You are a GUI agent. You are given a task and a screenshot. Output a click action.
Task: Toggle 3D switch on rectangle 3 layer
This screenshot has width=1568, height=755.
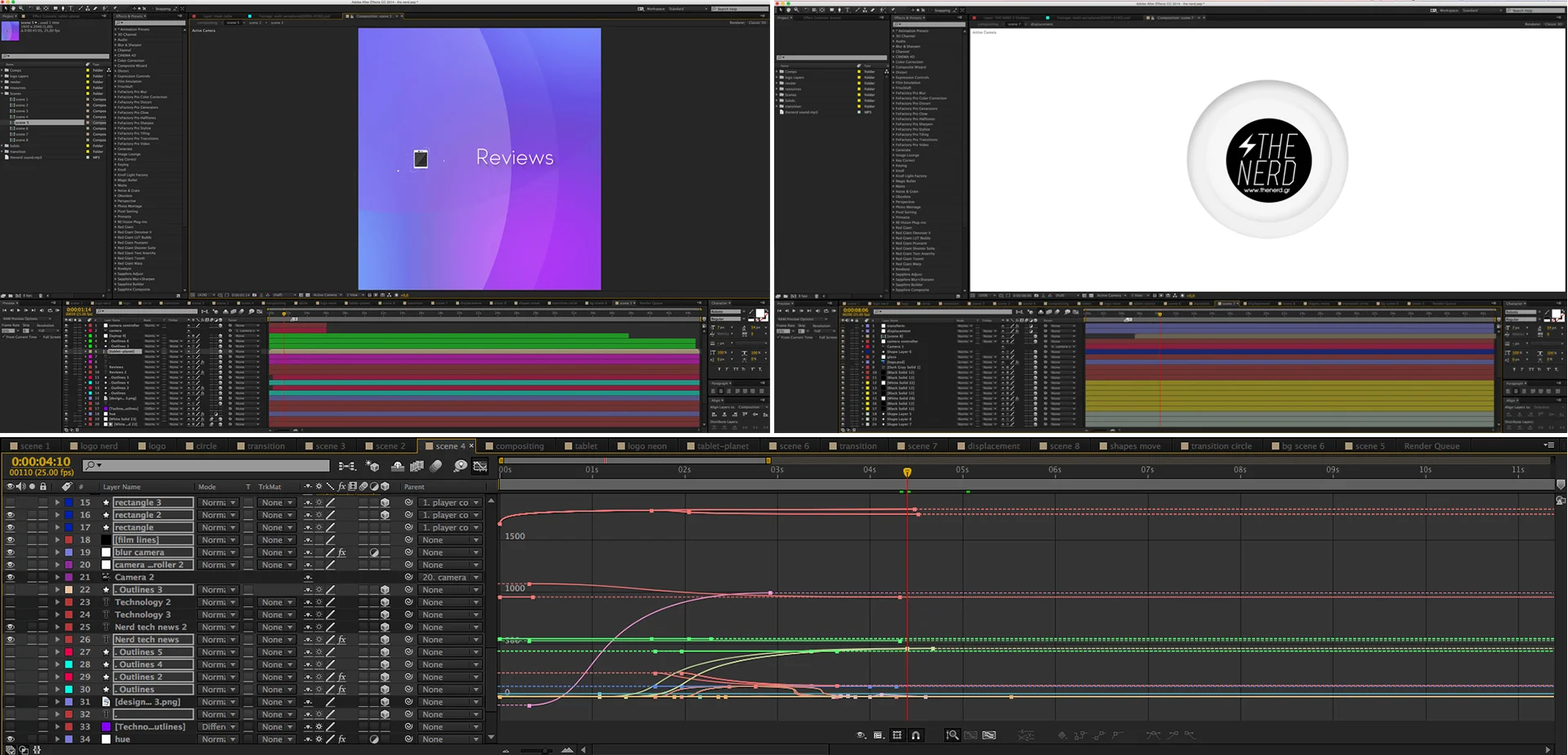pyautogui.click(x=385, y=503)
